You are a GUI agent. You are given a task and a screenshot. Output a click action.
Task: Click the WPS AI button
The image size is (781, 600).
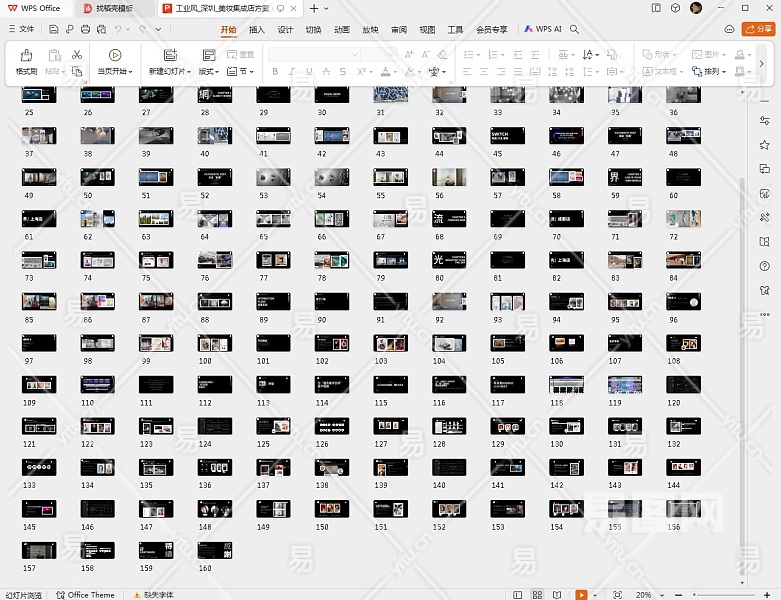pyautogui.click(x=543, y=30)
